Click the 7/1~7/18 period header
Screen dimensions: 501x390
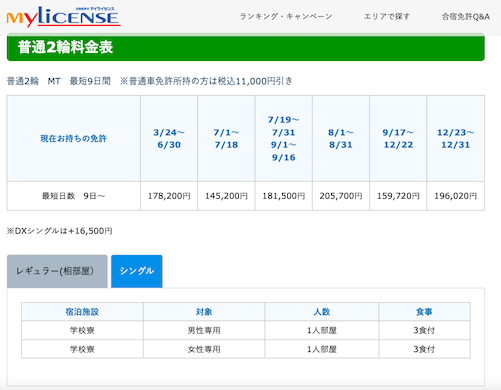(226, 138)
